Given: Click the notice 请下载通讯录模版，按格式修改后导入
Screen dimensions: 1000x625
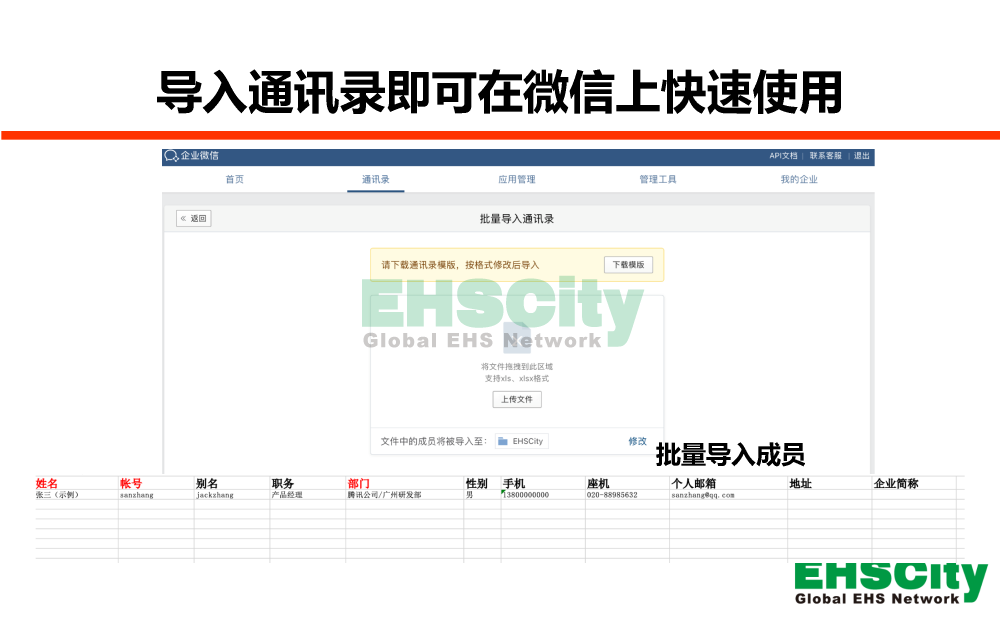Looking at the screenshot, I should (x=460, y=265).
